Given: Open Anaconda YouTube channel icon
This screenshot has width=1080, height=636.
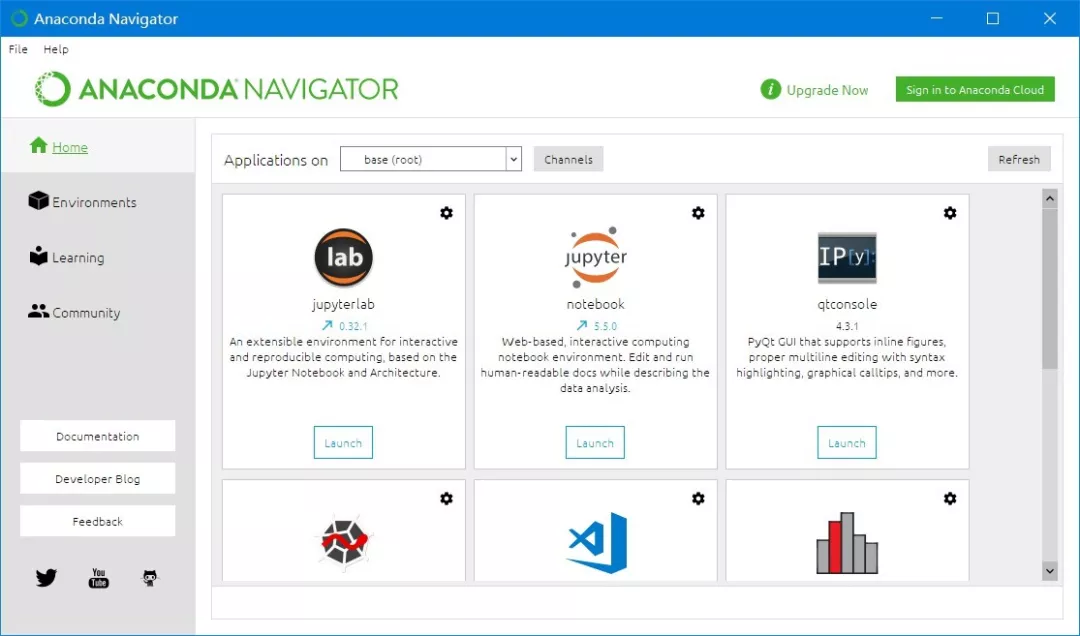Looking at the screenshot, I should coord(98,578).
